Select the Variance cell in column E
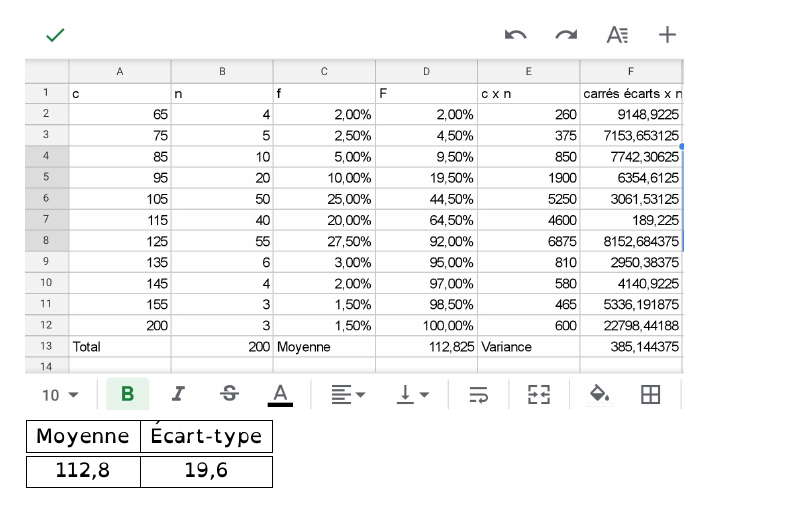Screen dimensions: 803x518 pos(528,346)
